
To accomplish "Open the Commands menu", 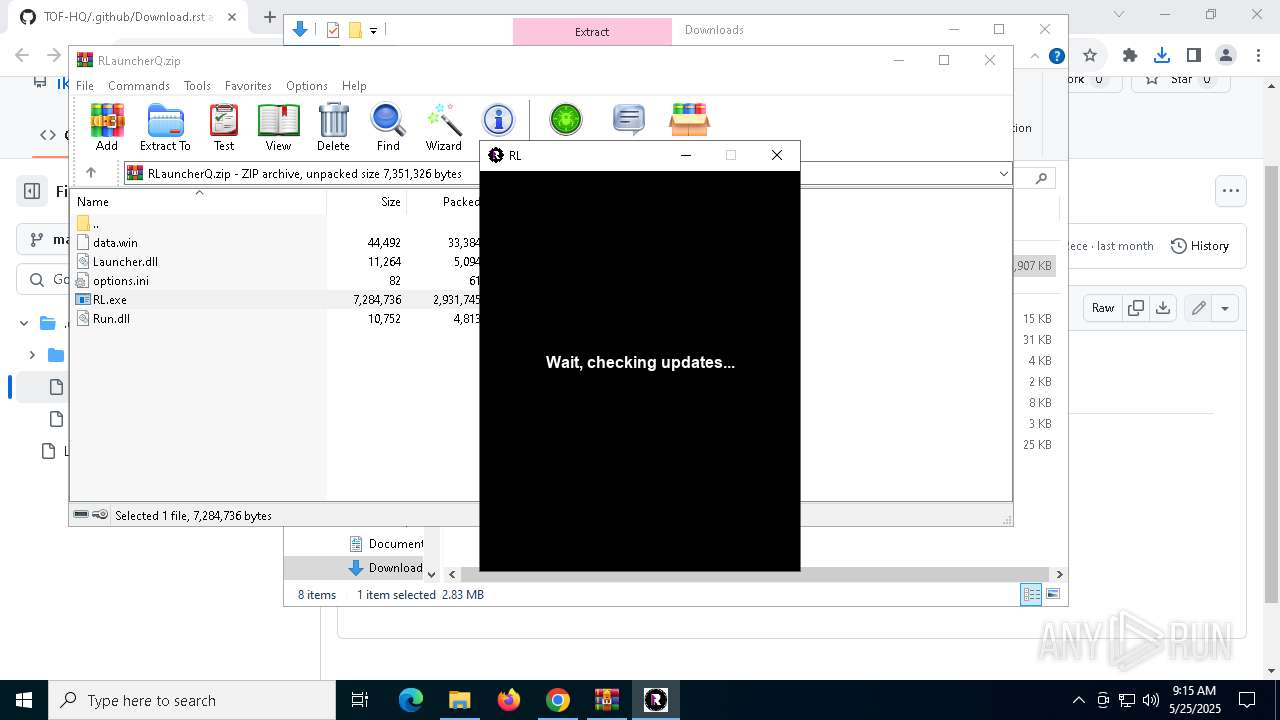I will point(139,86).
